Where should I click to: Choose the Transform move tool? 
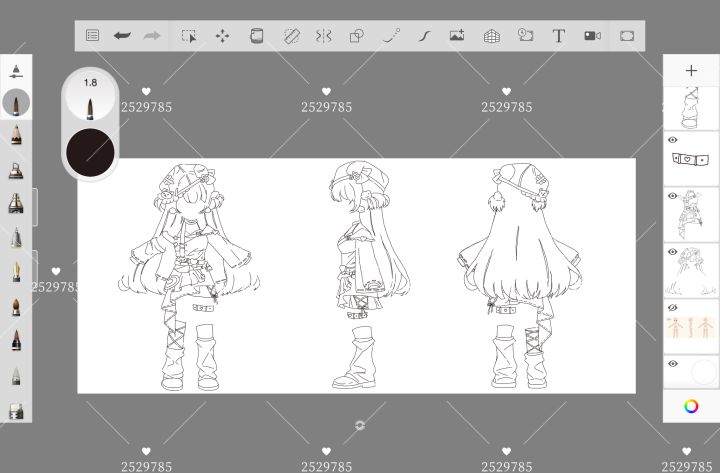pyautogui.click(x=223, y=36)
